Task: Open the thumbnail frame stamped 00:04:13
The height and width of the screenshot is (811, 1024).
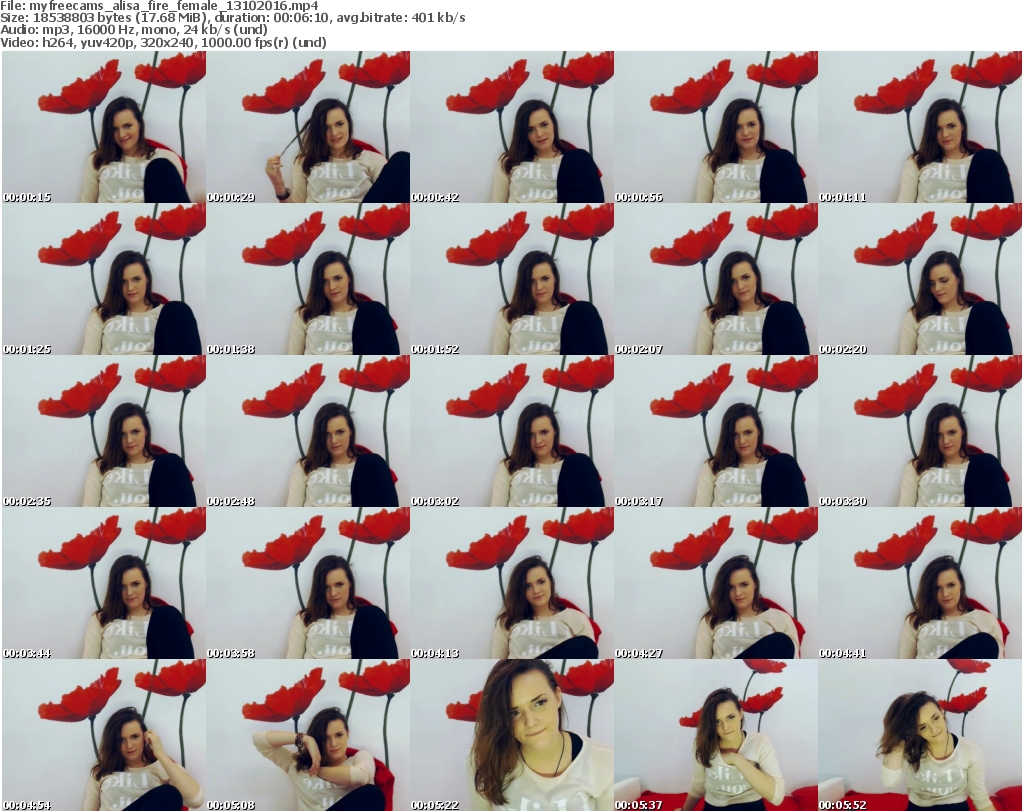Action: pyautogui.click(x=512, y=583)
